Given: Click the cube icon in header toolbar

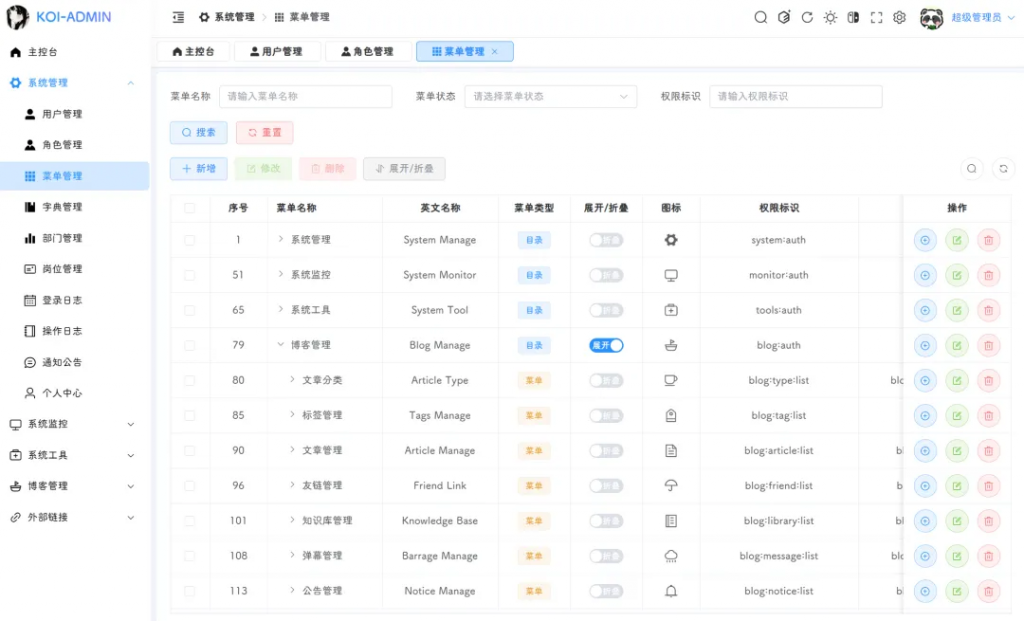Looking at the screenshot, I should [x=784, y=18].
